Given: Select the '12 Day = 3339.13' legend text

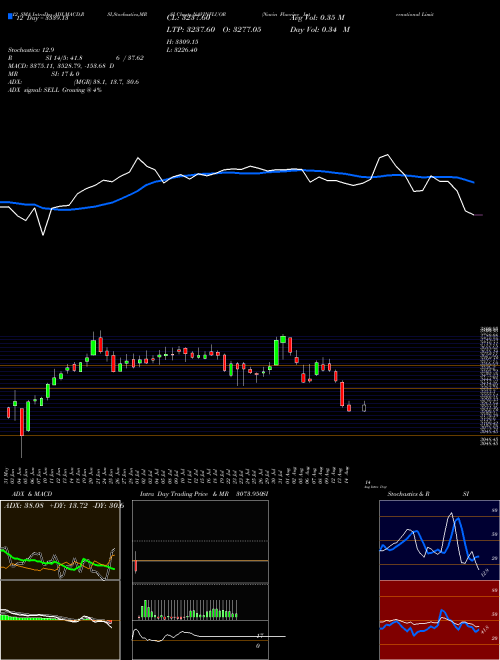Looking at the screenshot, I should tap(42, 19).
